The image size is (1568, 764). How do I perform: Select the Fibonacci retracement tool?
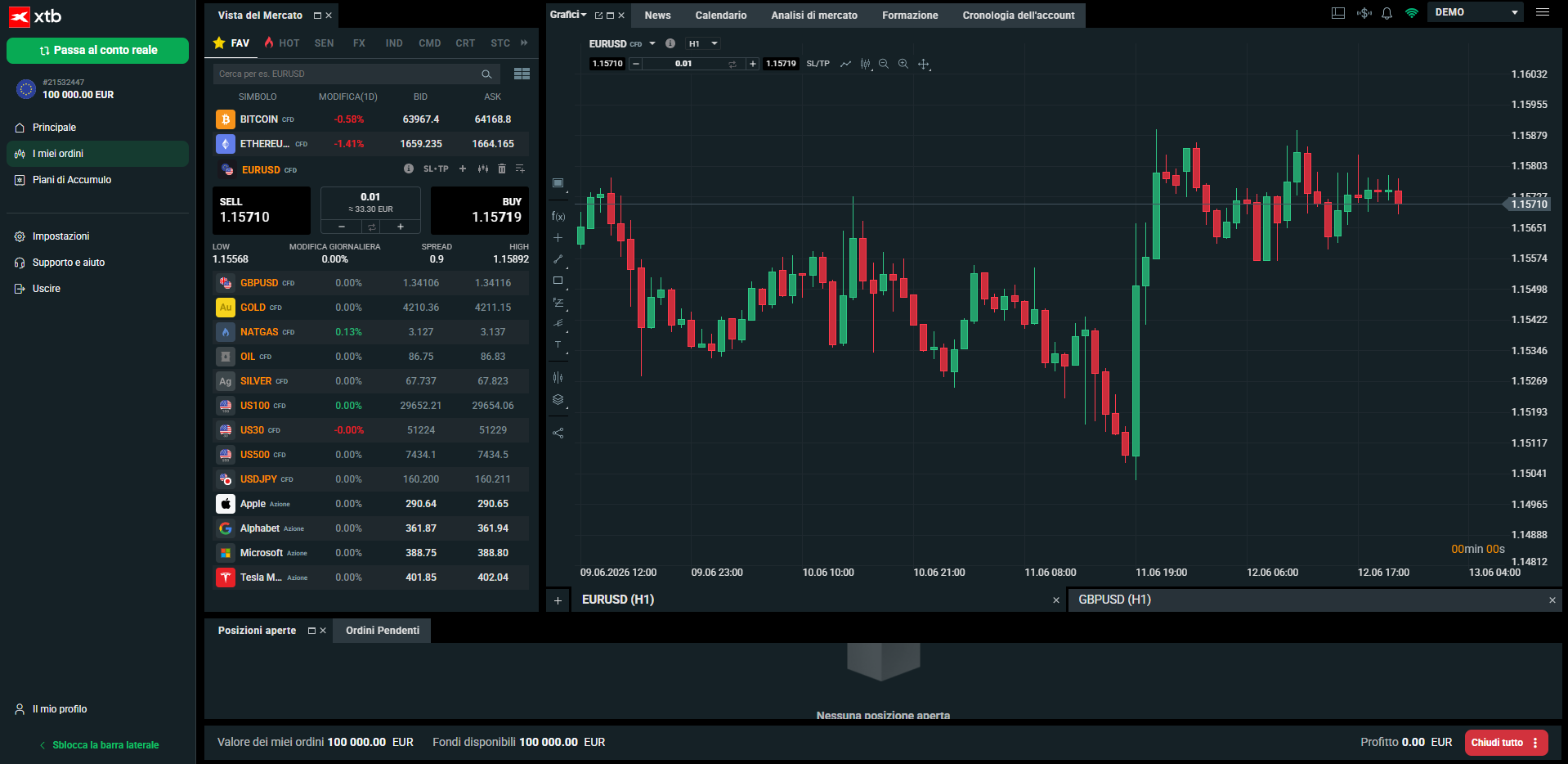click(x=558, y=302)
